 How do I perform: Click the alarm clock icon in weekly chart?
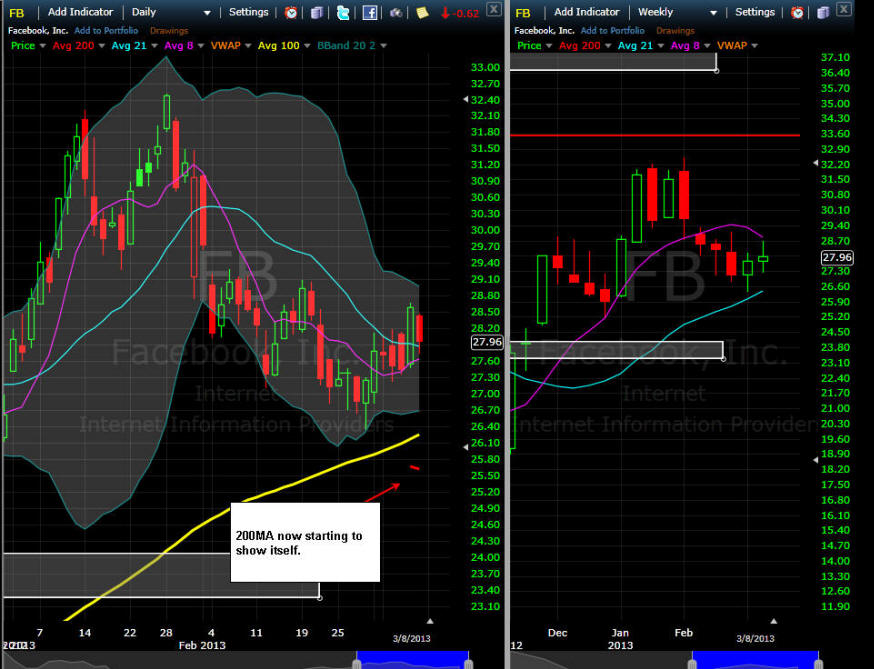[797, 13]
